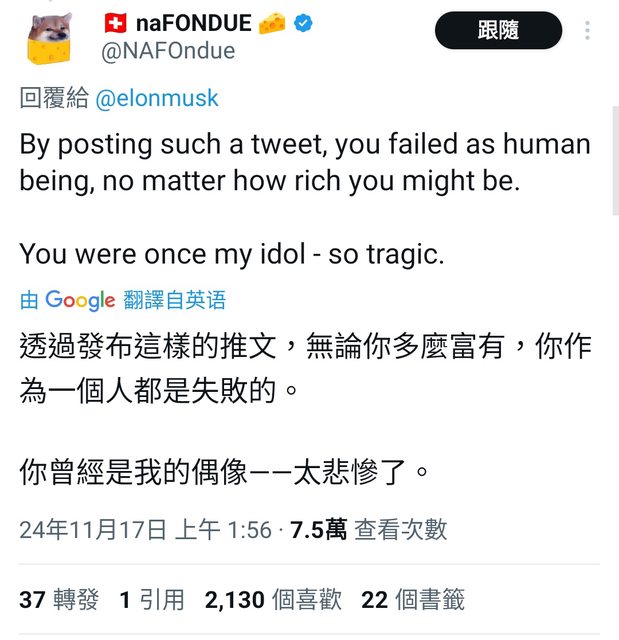Screen dimensions: 619x640
Task: Click the Swiss flag emoji in name
Action: coord(115,23)
